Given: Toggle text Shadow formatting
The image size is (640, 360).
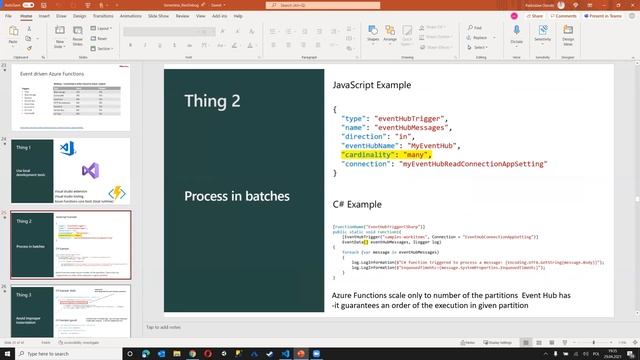Looking at the screenshot, I should tap(174, 45).
